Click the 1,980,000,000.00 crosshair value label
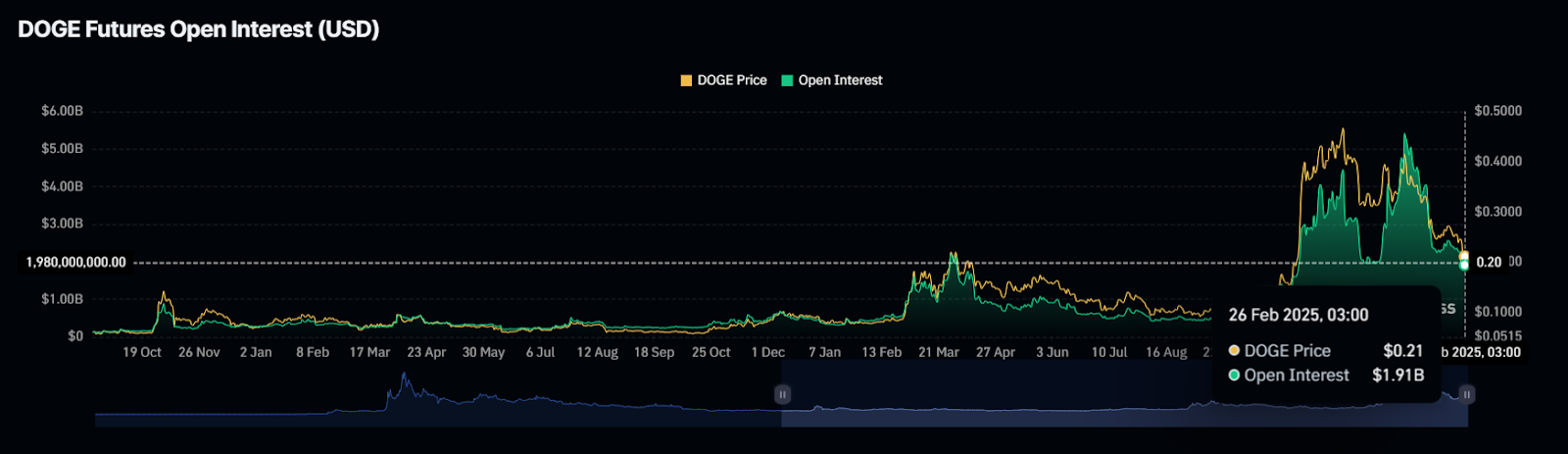This screenshot has width=1568, height=454. (75, 263)
